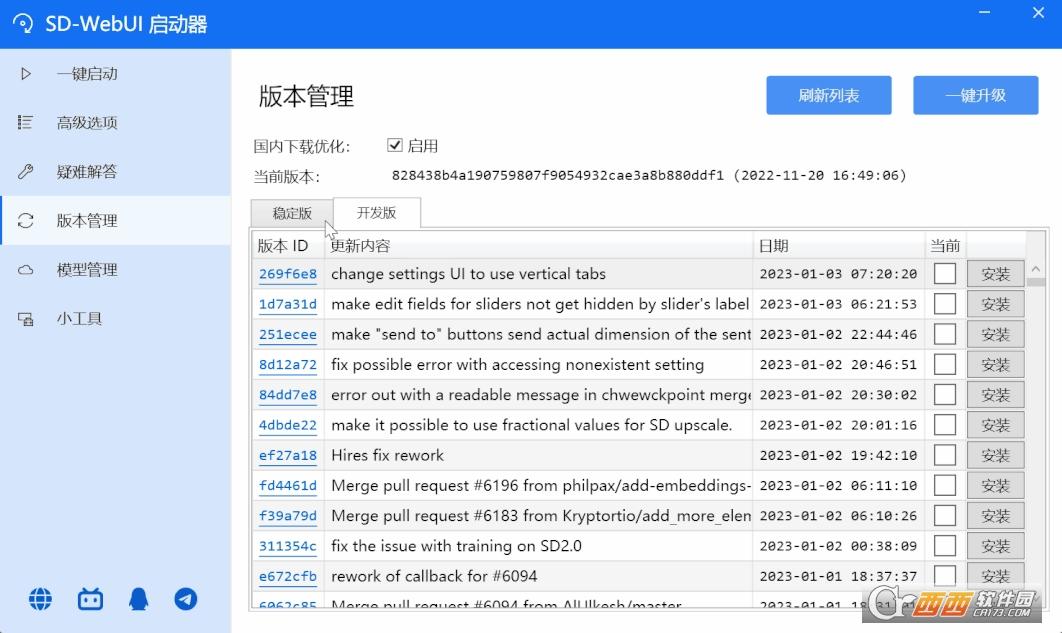The image size is (1062, 633).
Task: Open version link e672cfb
Action: pos(288,576)
